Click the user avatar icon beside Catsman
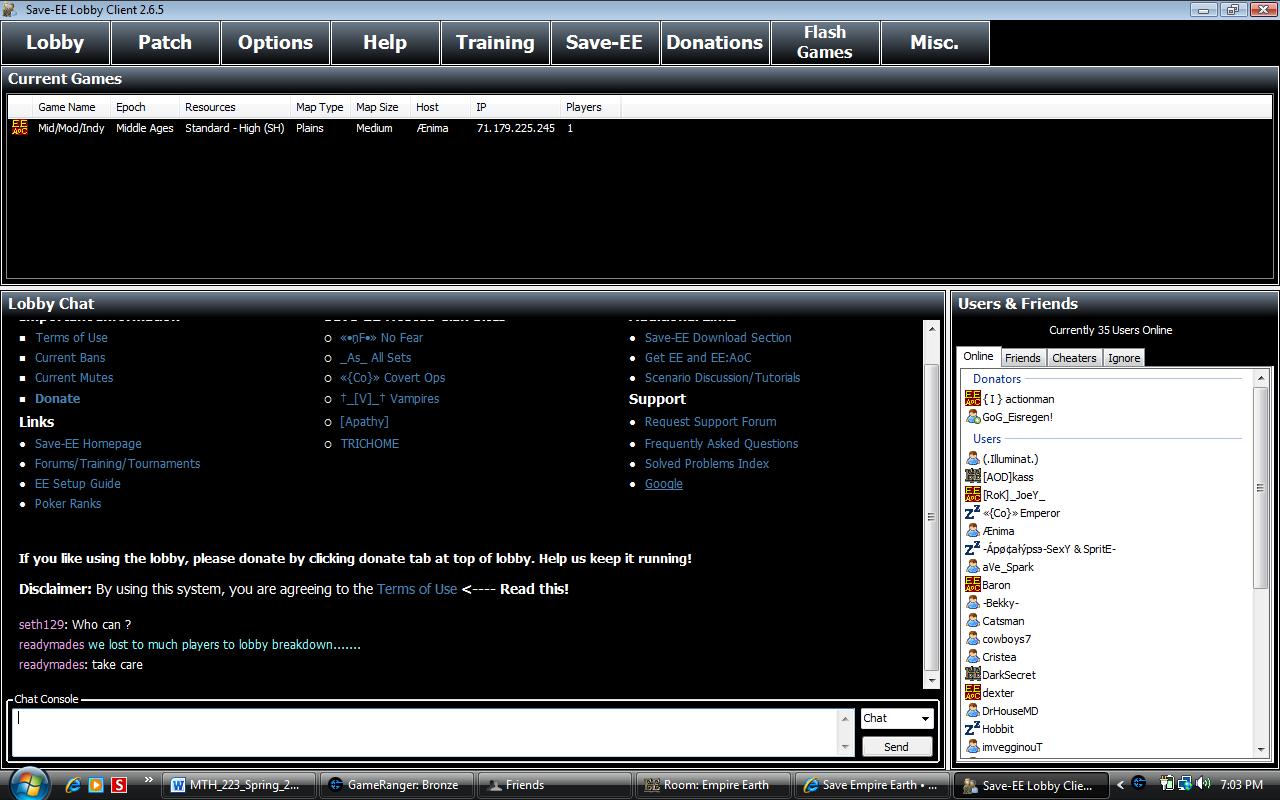The height and width of the screenshot is (800, 1280). (x=972, y=621)
